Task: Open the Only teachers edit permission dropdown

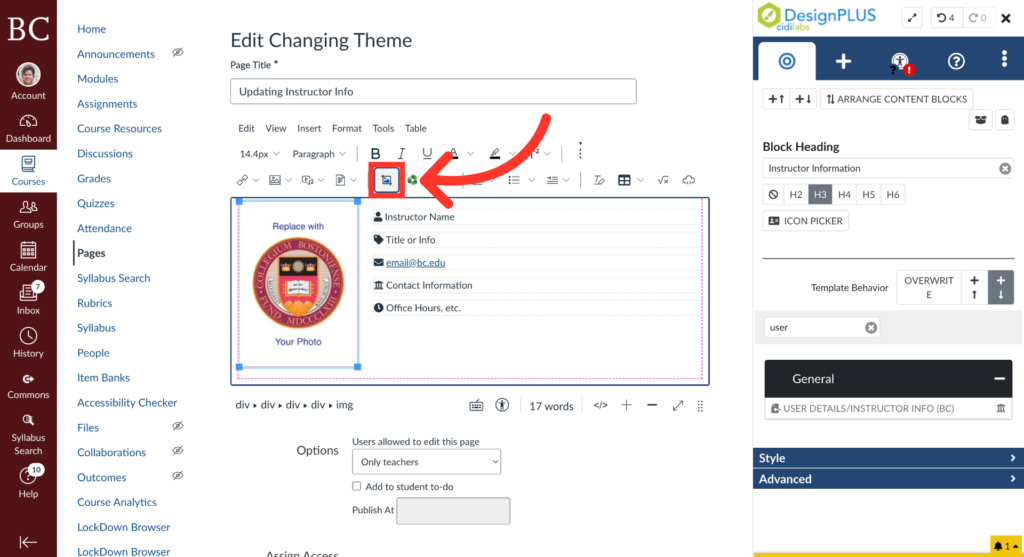Action: point(426,462)
